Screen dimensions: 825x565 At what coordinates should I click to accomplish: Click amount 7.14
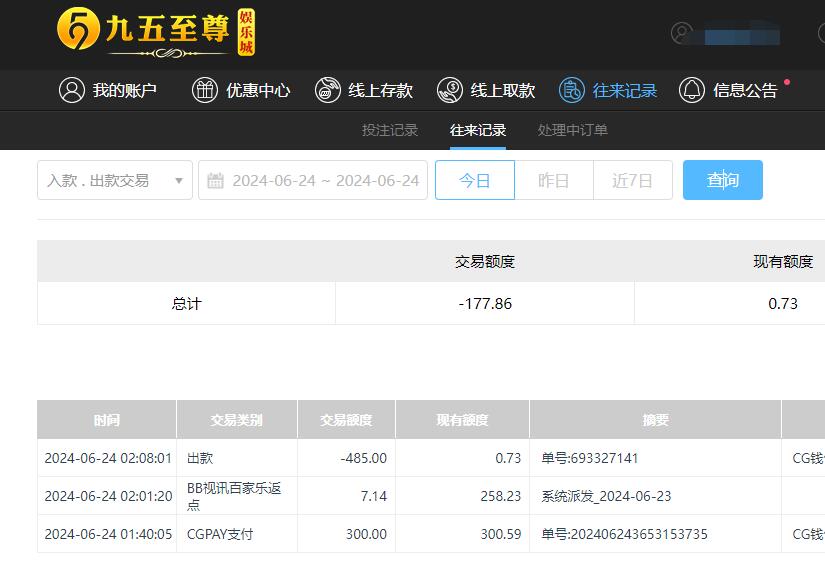coord(374,496)
